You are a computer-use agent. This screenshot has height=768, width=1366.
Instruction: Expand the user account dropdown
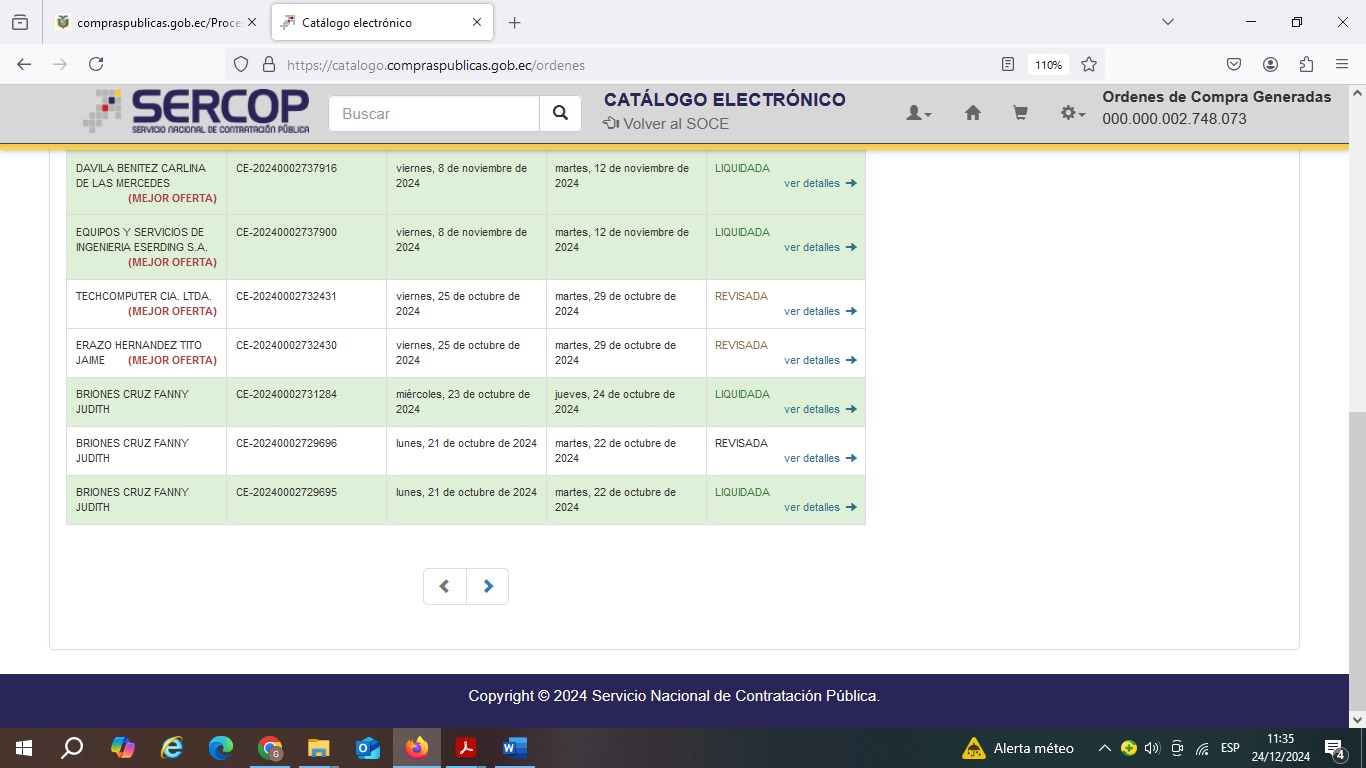click(x=918, y=114)
